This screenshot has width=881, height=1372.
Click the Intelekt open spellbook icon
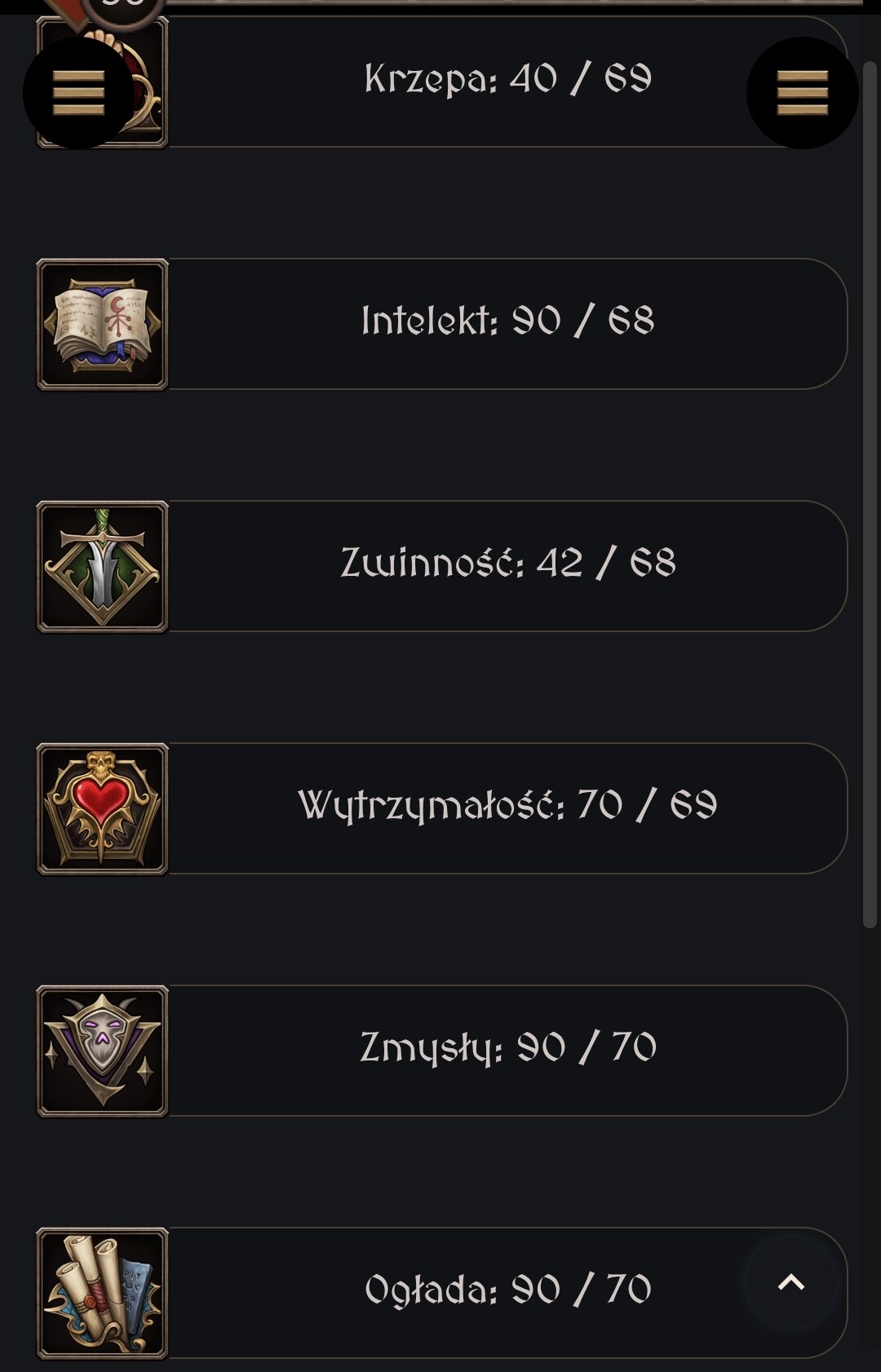[x=103, y=325]
